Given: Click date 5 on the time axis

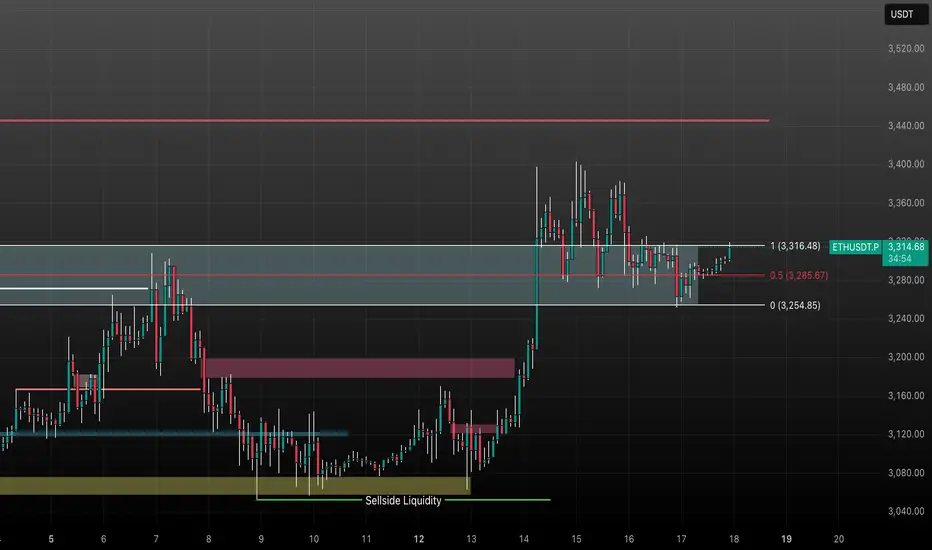Looking at the screenshot, I should tap(51, 539).
